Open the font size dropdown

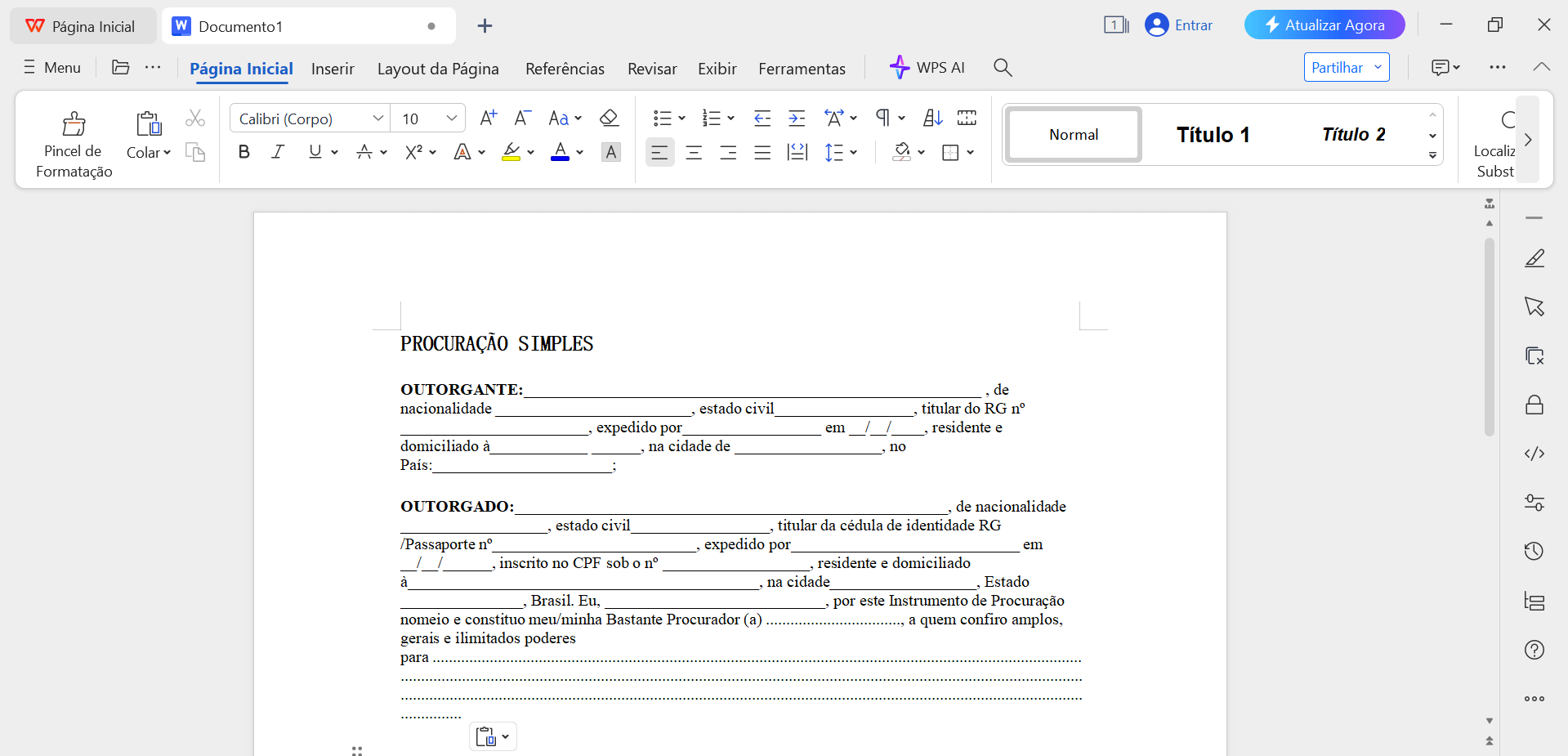point(452,118)
